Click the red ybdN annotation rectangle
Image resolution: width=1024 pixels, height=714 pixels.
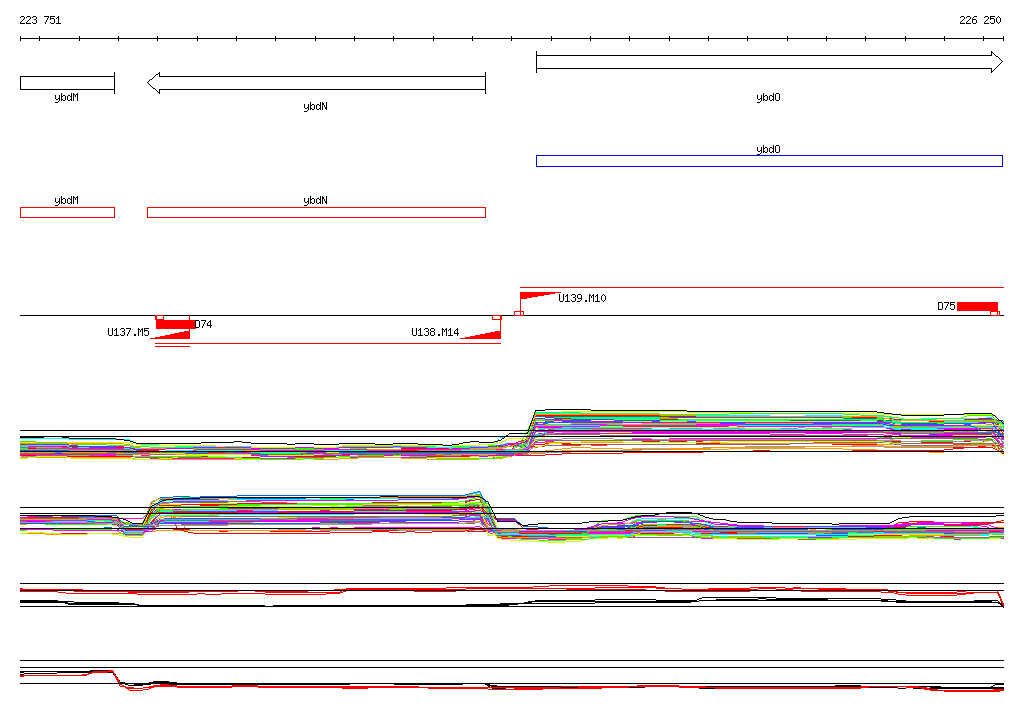pos(316,212)
